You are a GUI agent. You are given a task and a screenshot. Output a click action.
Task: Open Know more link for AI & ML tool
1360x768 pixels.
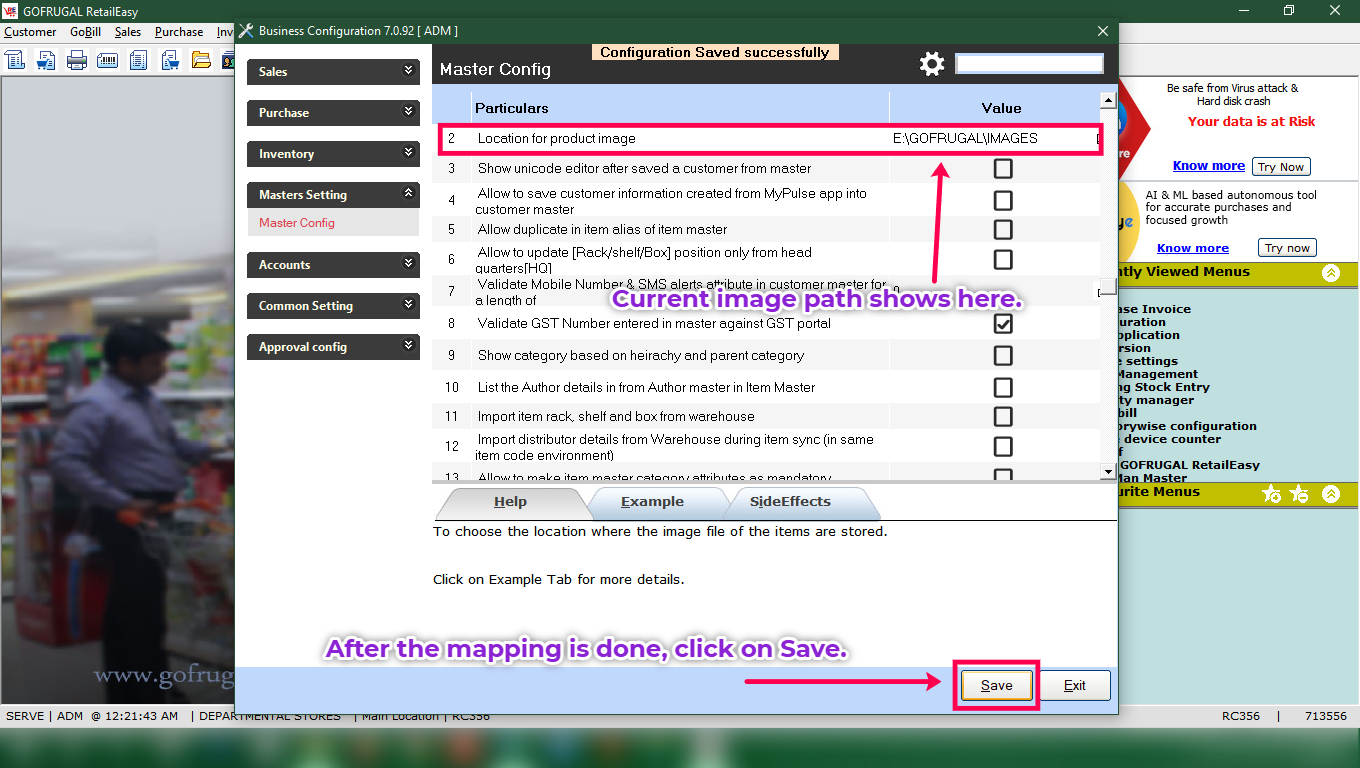[x=1193, y=248]
